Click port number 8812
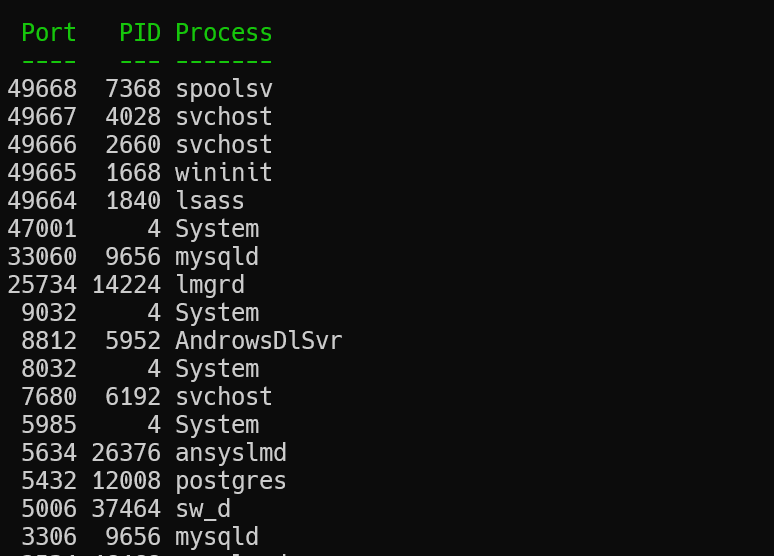774x556 pixels. (49, 341)
